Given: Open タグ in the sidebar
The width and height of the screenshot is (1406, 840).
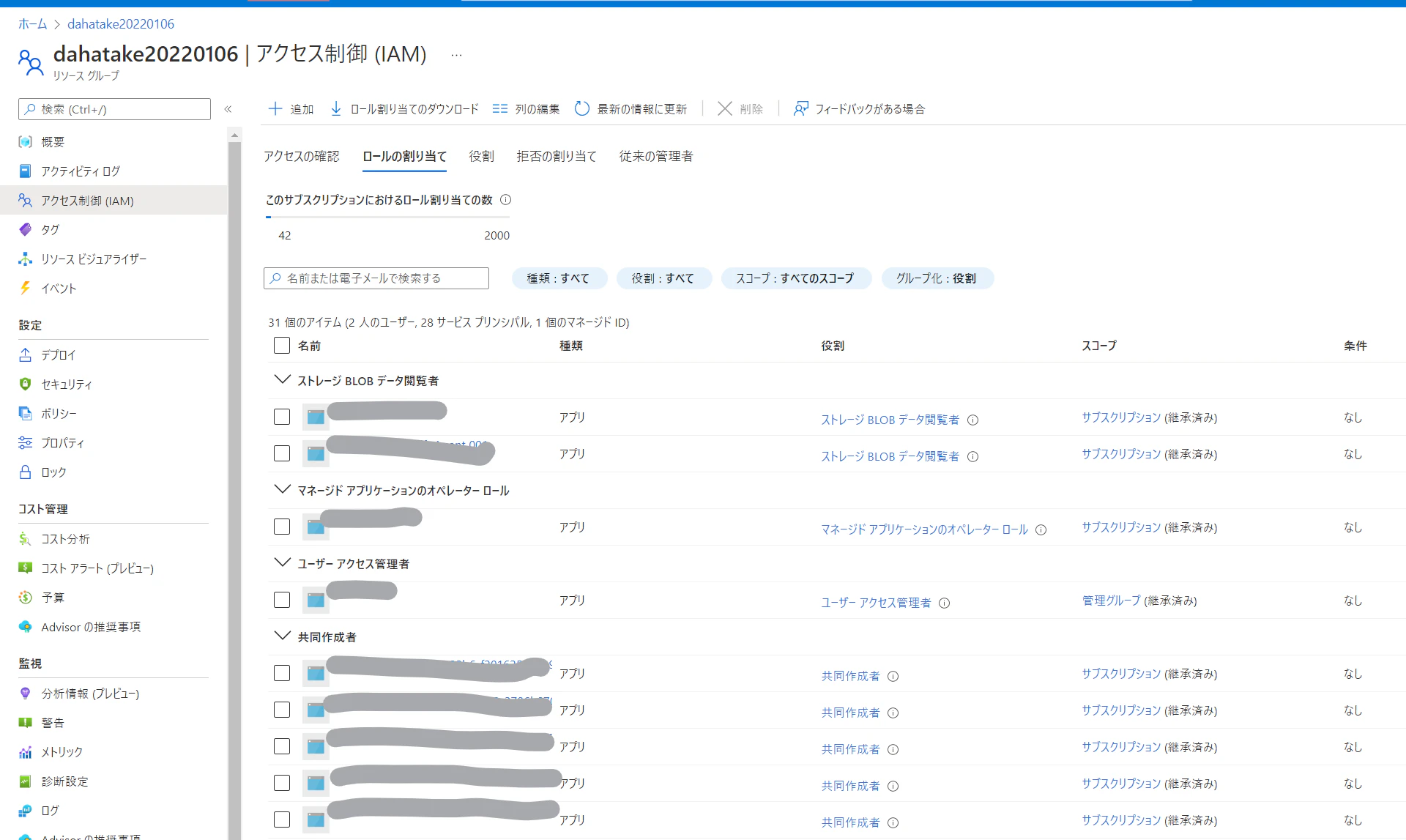Looking at the screenshot, I should pos(50,229).
